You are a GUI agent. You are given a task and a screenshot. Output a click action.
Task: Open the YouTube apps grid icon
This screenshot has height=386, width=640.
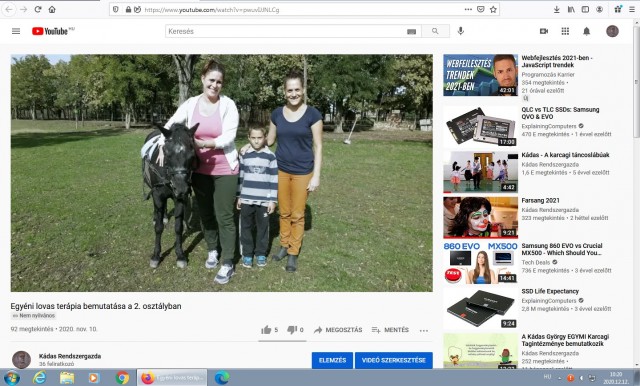(x=565, y=31)
